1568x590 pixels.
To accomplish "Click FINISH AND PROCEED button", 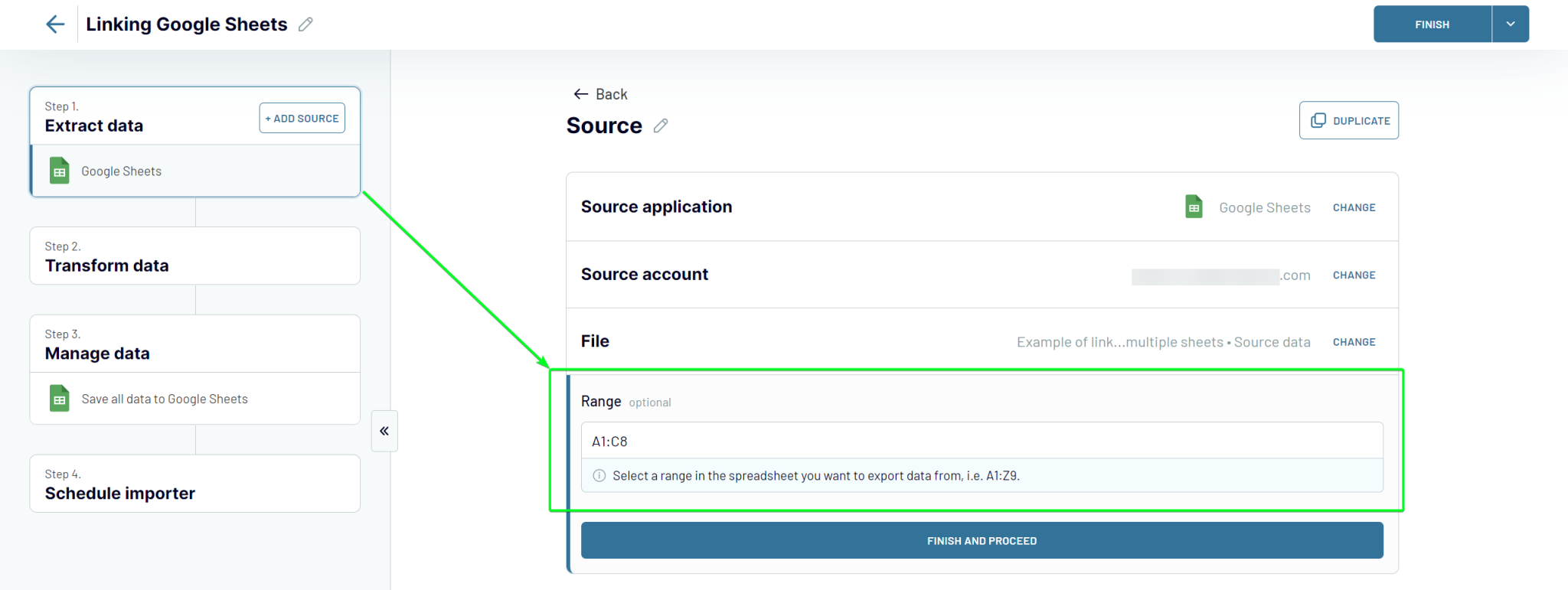I will (x=982, y=540).
